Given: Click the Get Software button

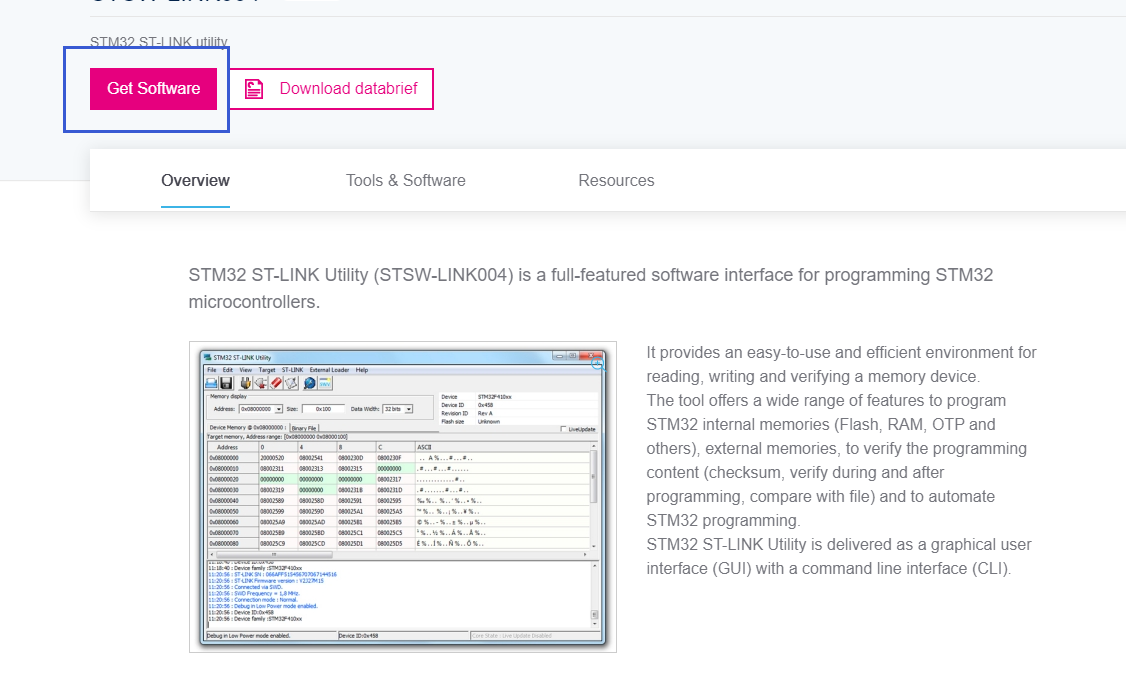Looking at the screenshot, I should pyautogui.click(x=153, y=88).
